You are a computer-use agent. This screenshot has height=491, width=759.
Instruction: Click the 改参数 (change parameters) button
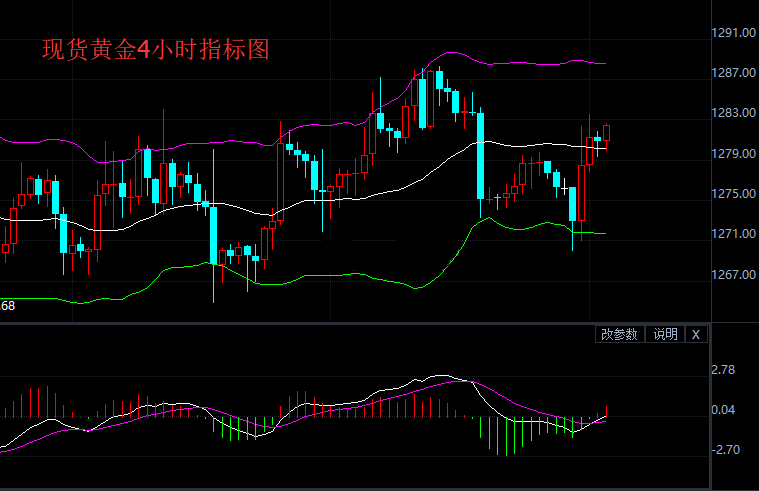(618, 334)
